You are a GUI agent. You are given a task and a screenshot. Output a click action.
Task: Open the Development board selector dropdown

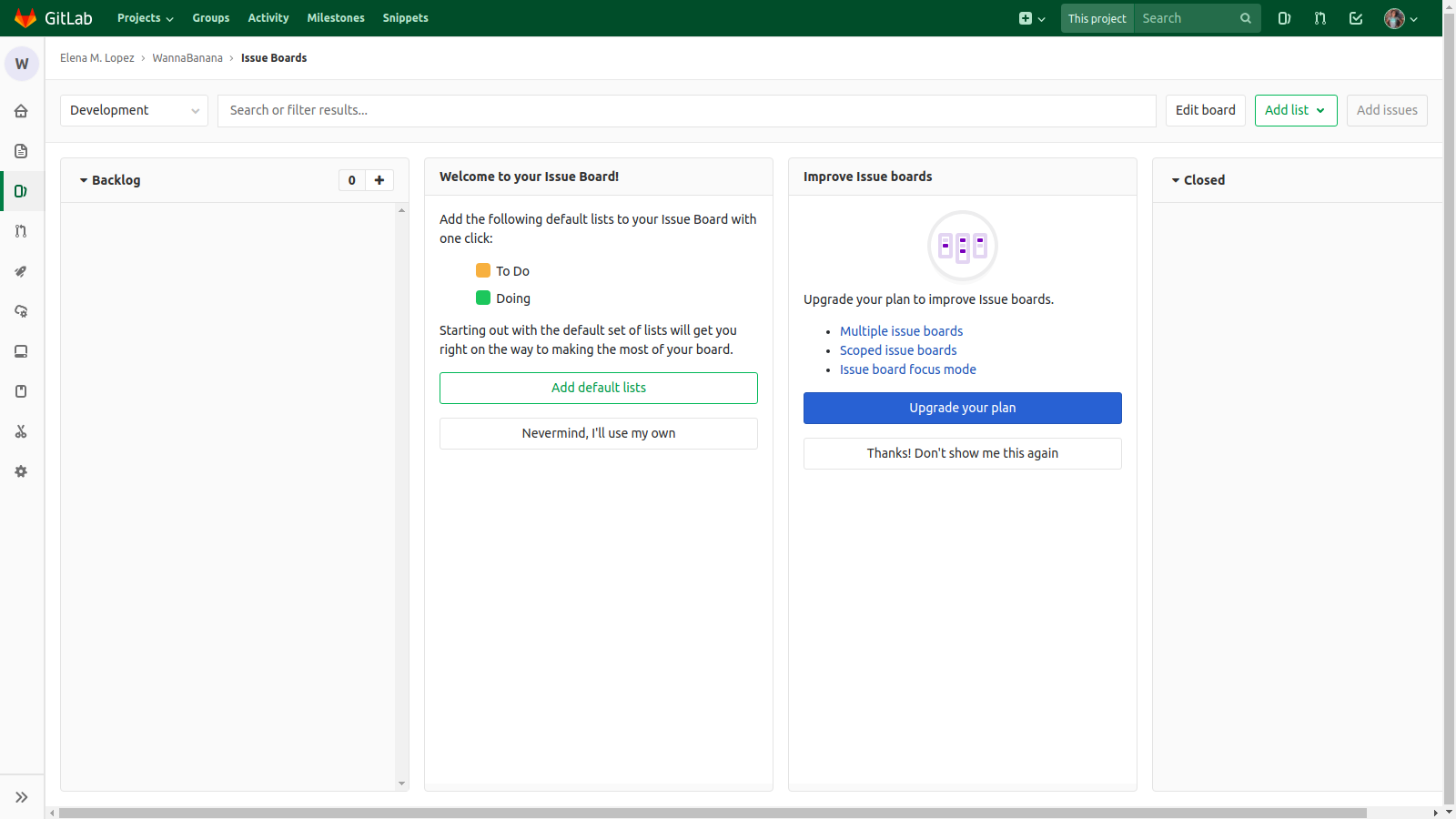[x=134, y=110]
